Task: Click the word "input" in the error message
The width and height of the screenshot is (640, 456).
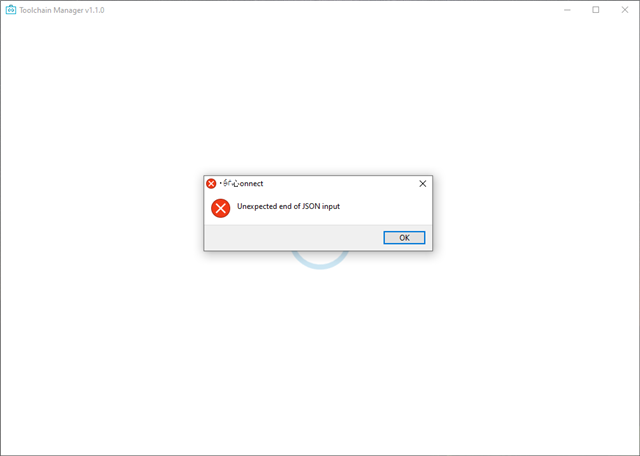Action: tap(331, 207)
